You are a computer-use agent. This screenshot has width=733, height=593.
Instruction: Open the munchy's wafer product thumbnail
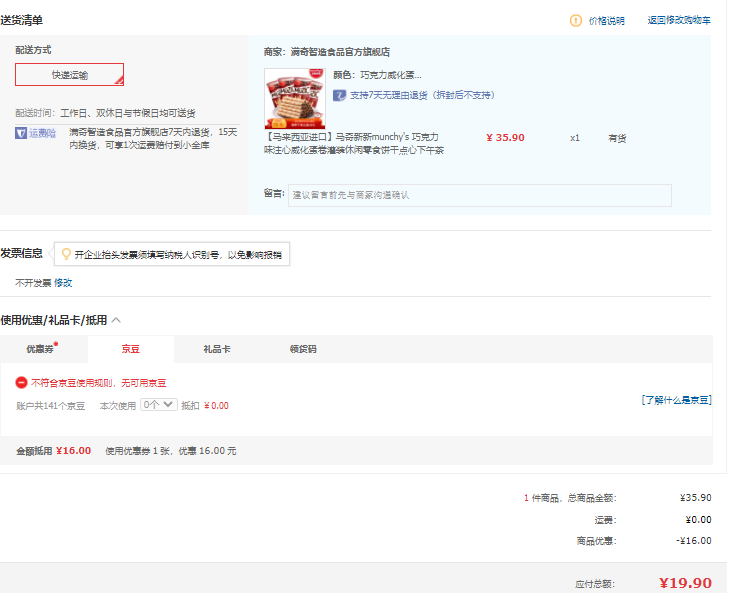pyautogui.click(x=295, y=98)
